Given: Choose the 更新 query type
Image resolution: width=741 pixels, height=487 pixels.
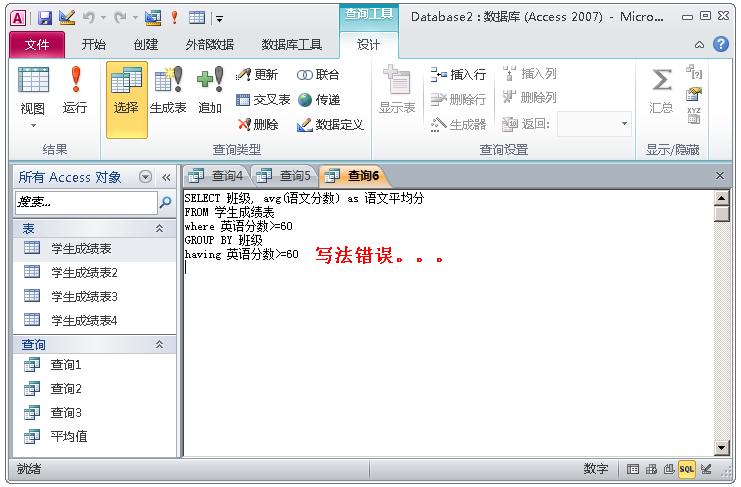Looking at the screenshot, I should pos(257,75).
